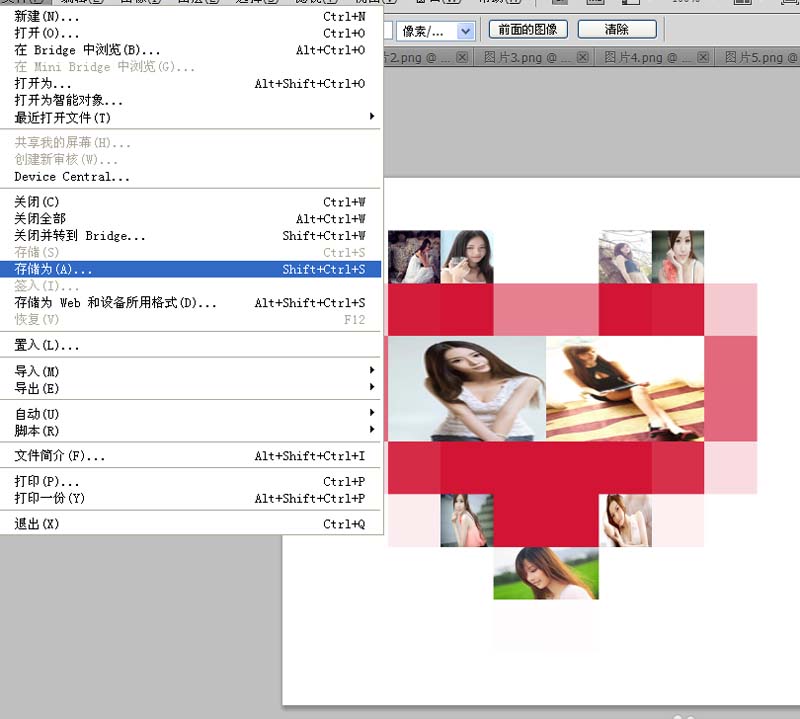Click the 前面的图像 button
The height and width of the screenshot is (719, 800).
[528, 30]
